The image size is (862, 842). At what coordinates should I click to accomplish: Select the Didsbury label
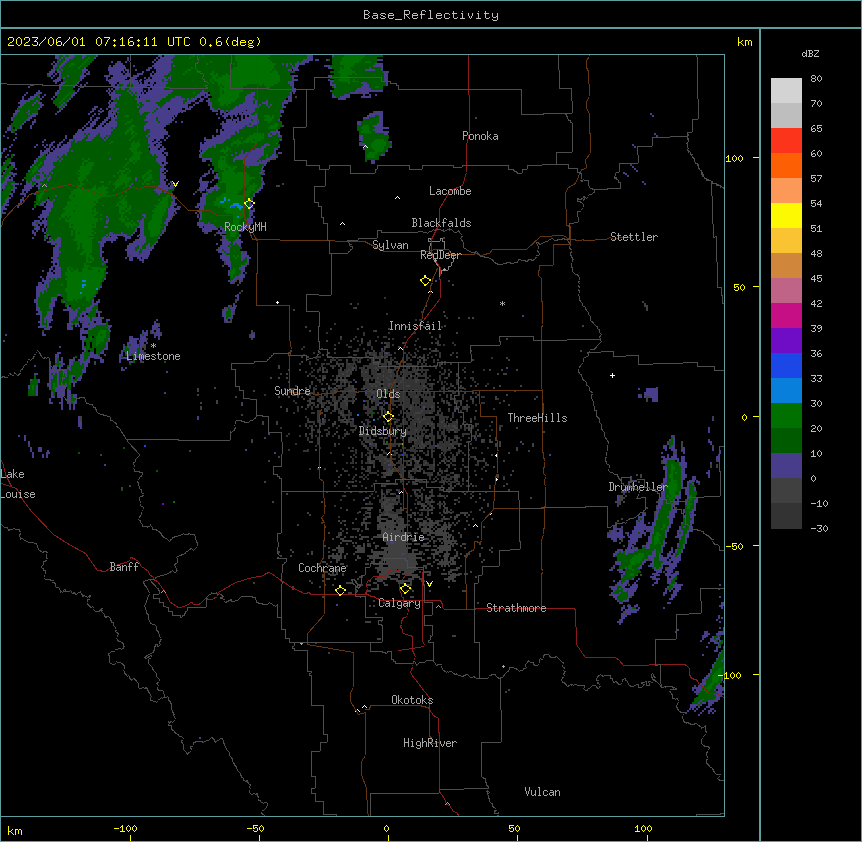[382, 431]
